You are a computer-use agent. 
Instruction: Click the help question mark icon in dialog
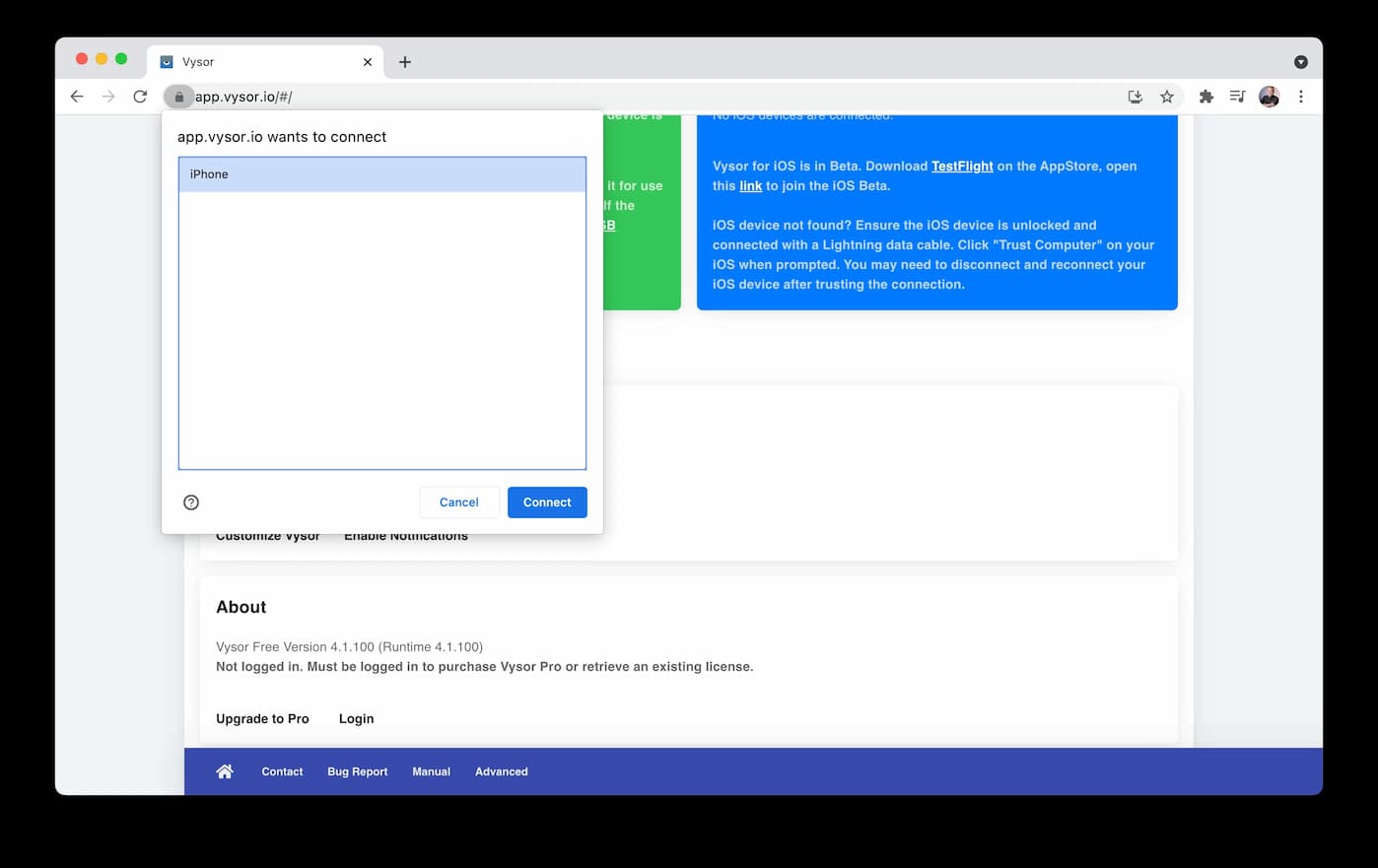coord(191,502)
